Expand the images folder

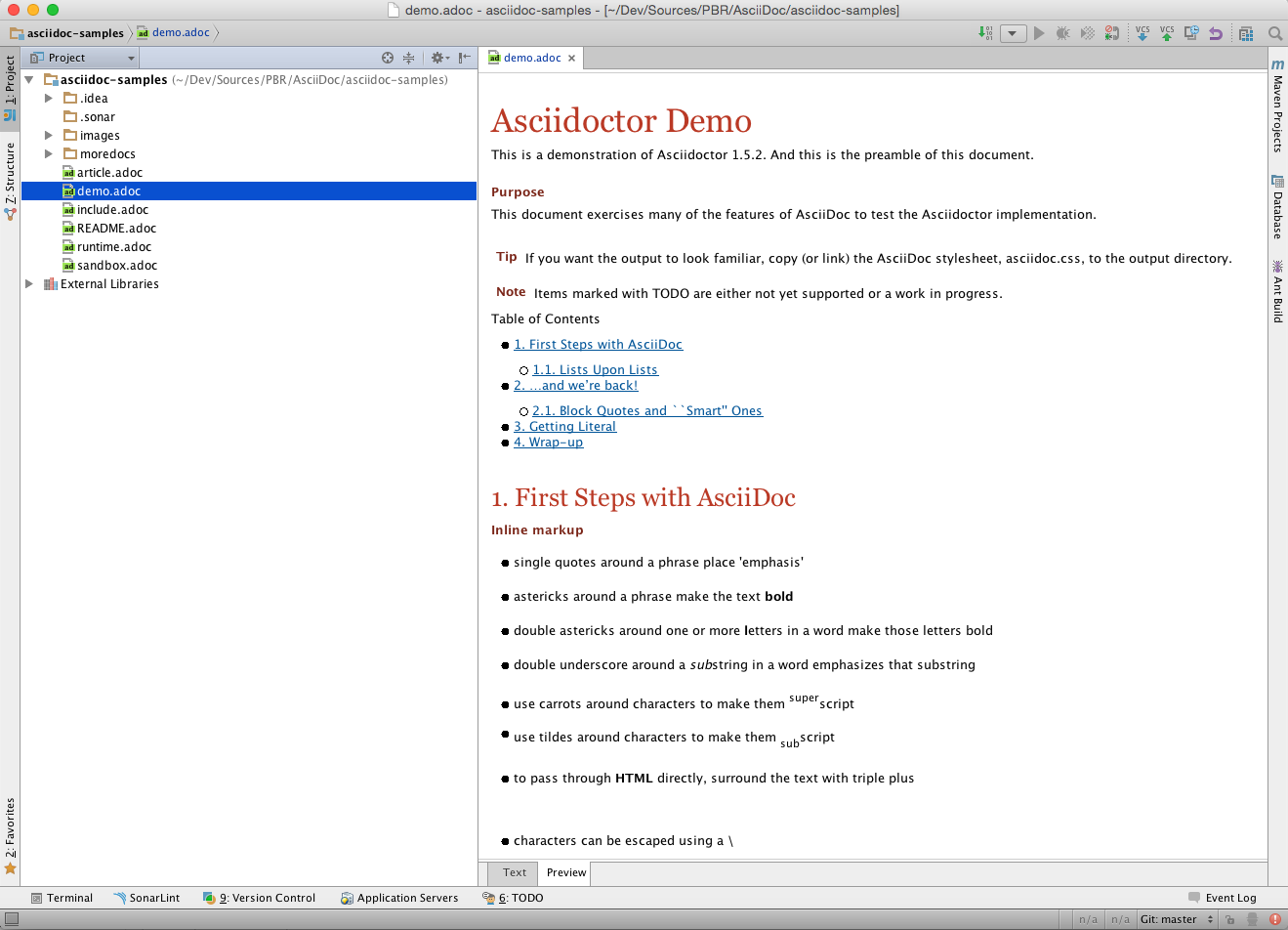point(48,136)
